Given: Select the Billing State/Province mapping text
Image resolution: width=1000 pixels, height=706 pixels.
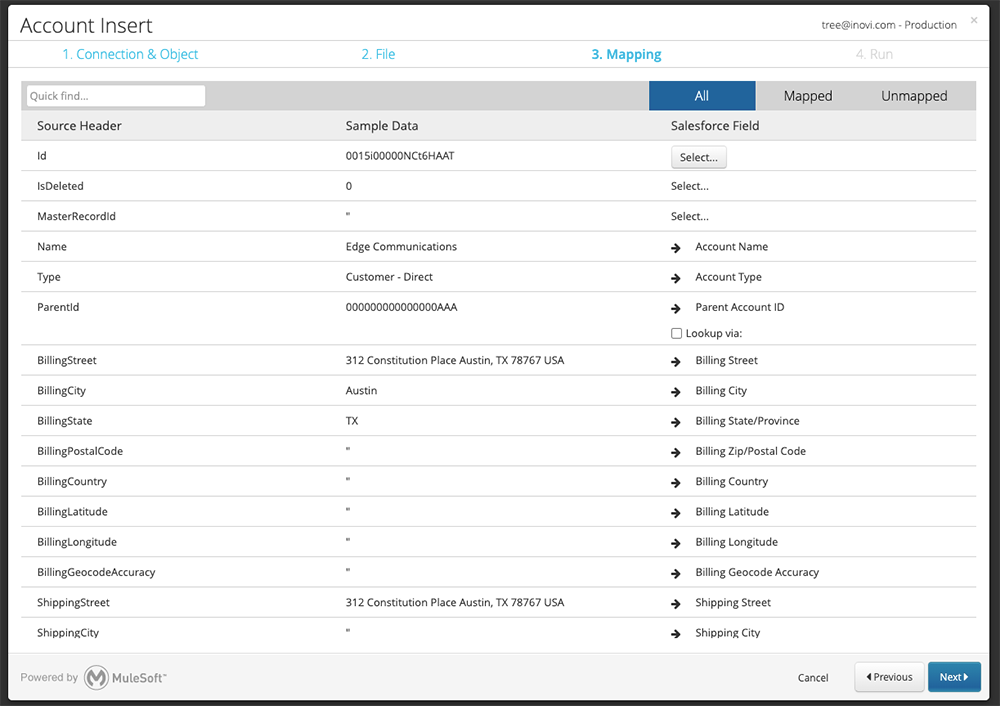Looking at the screenshot, I should tap(747, 421).
